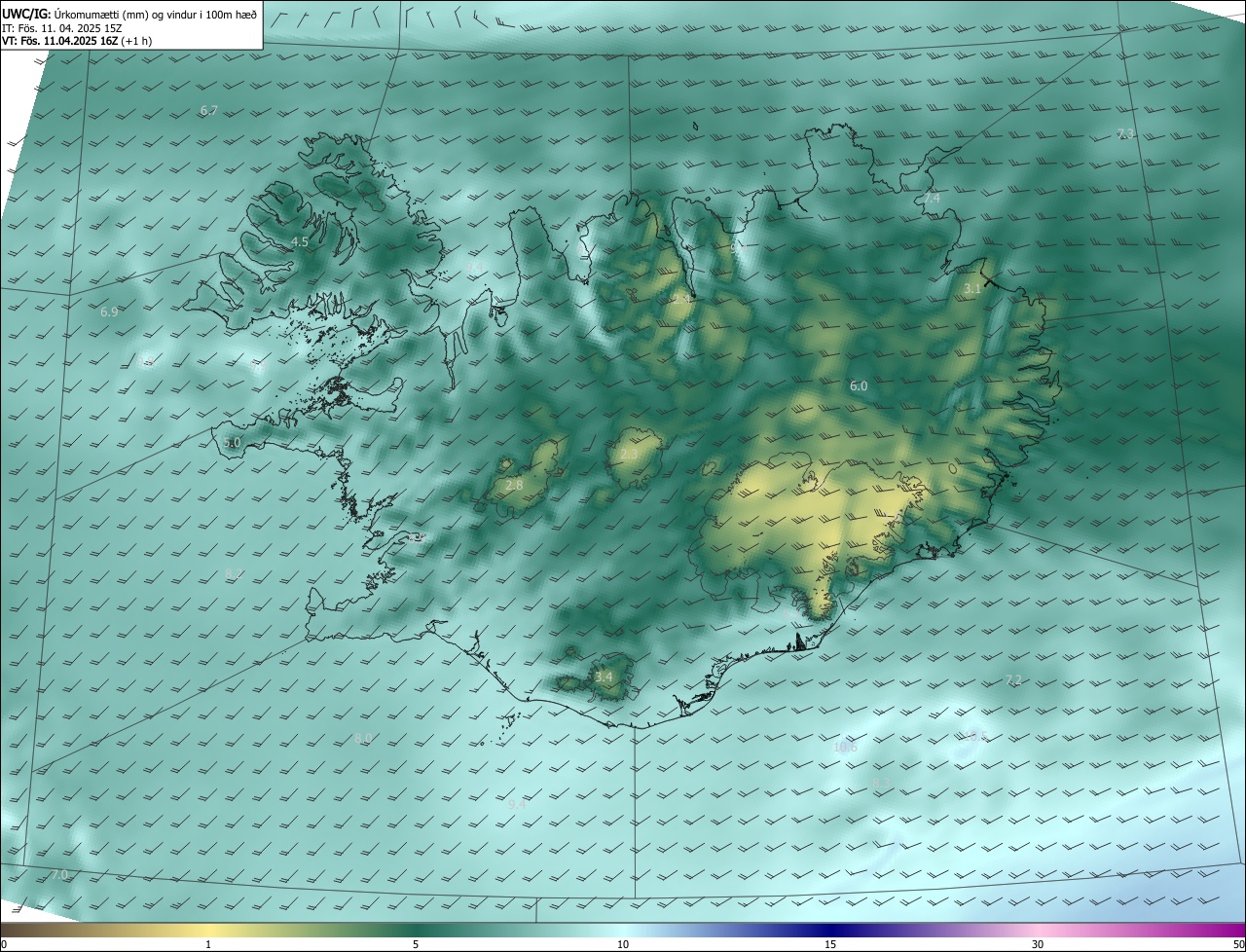
Task: Click the 10.6 value on the map
Action: point(845,748)
